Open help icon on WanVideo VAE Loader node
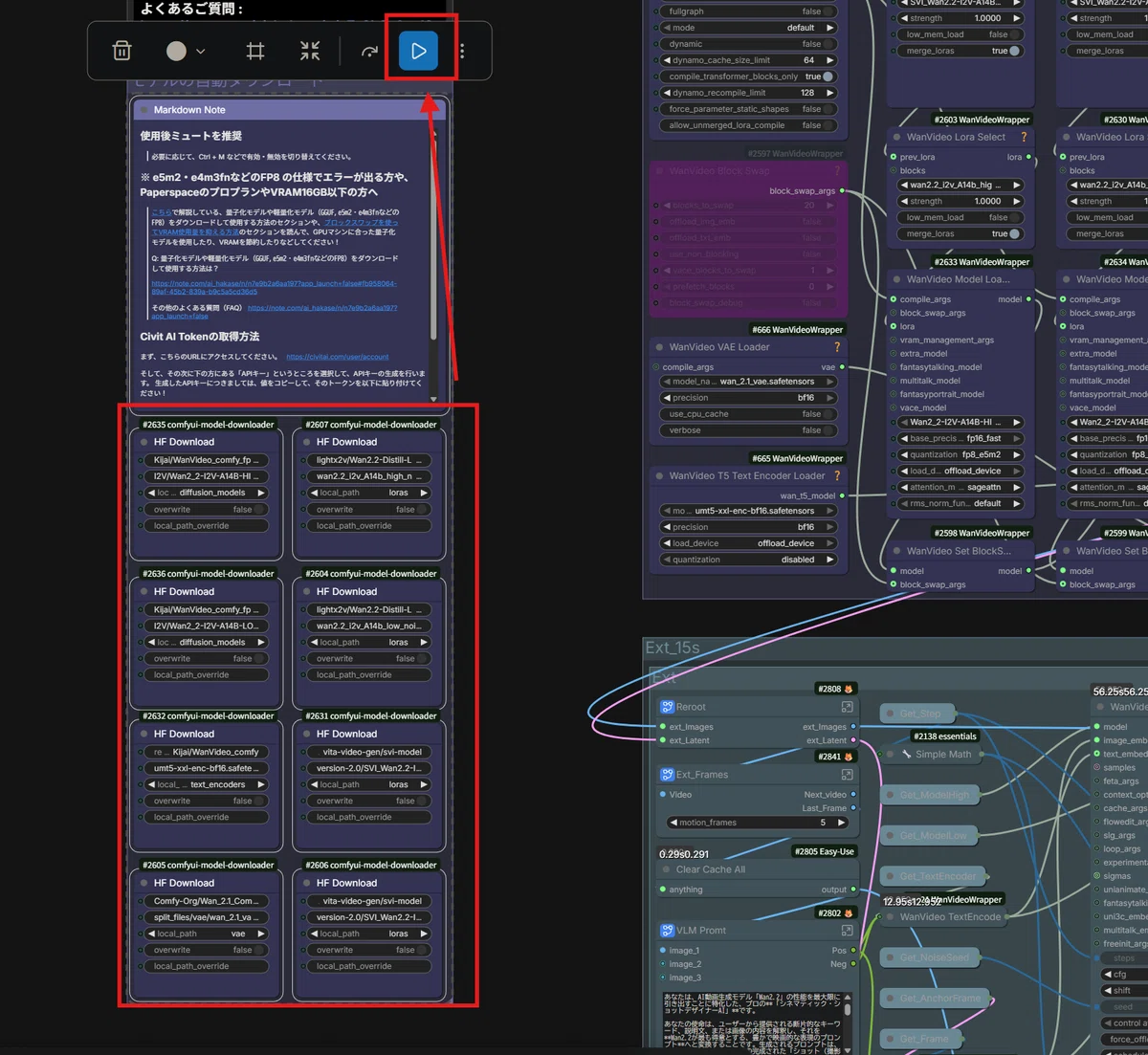Image resolution: width=1148 pixels, height=1055 pixels. [x=837, y=347]
